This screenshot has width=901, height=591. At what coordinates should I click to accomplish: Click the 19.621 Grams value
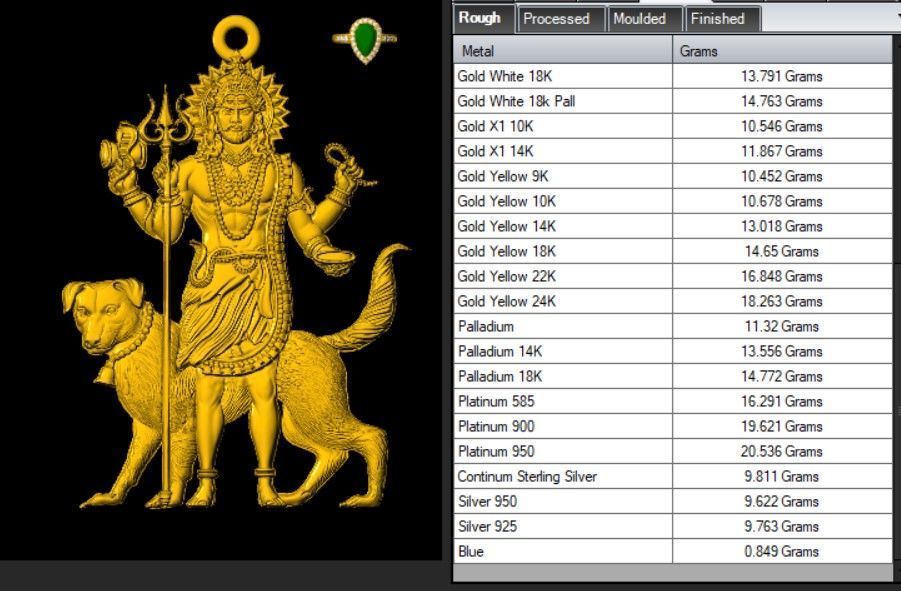(x=781, y=426)
